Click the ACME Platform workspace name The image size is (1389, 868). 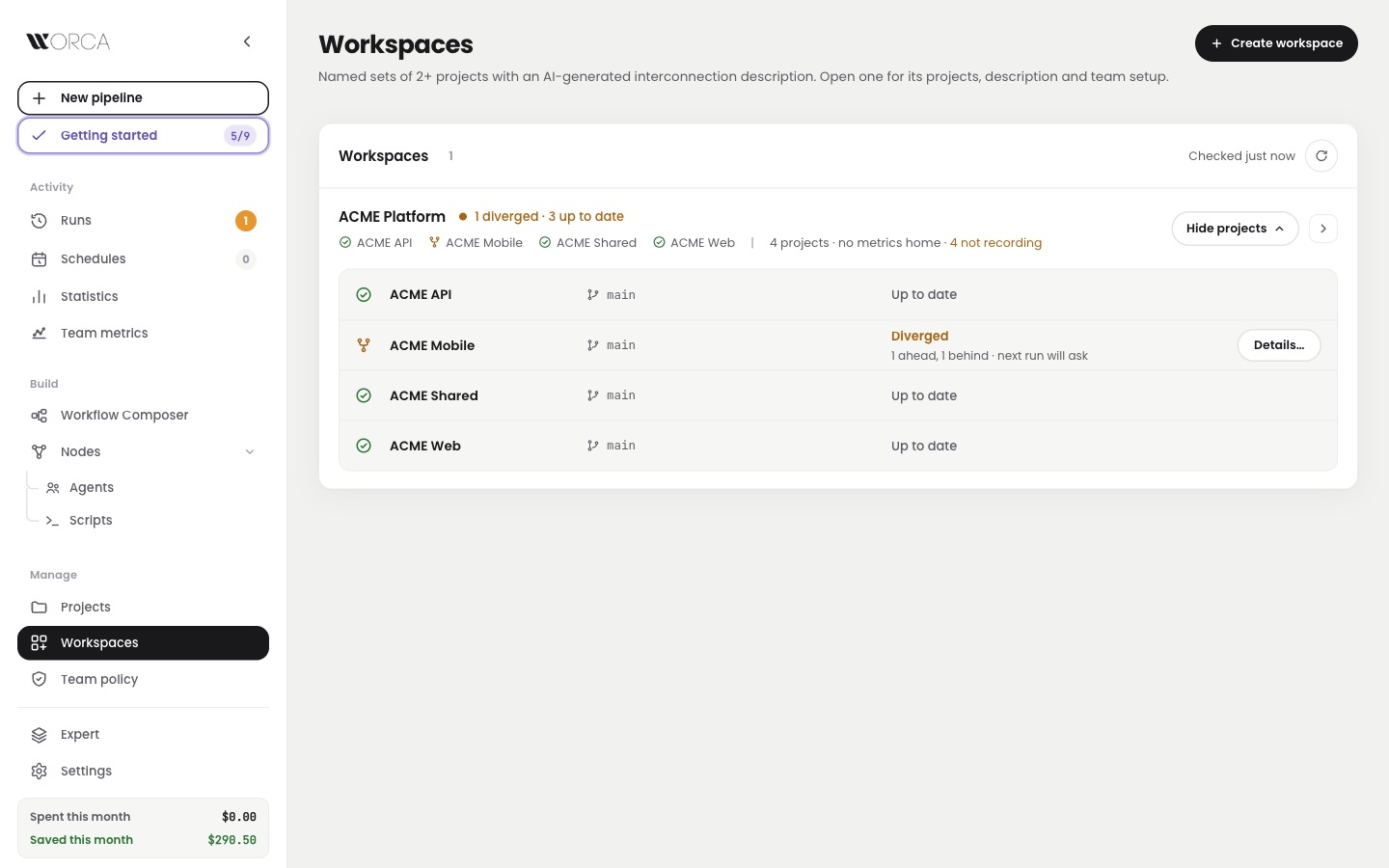pos(392,217)
